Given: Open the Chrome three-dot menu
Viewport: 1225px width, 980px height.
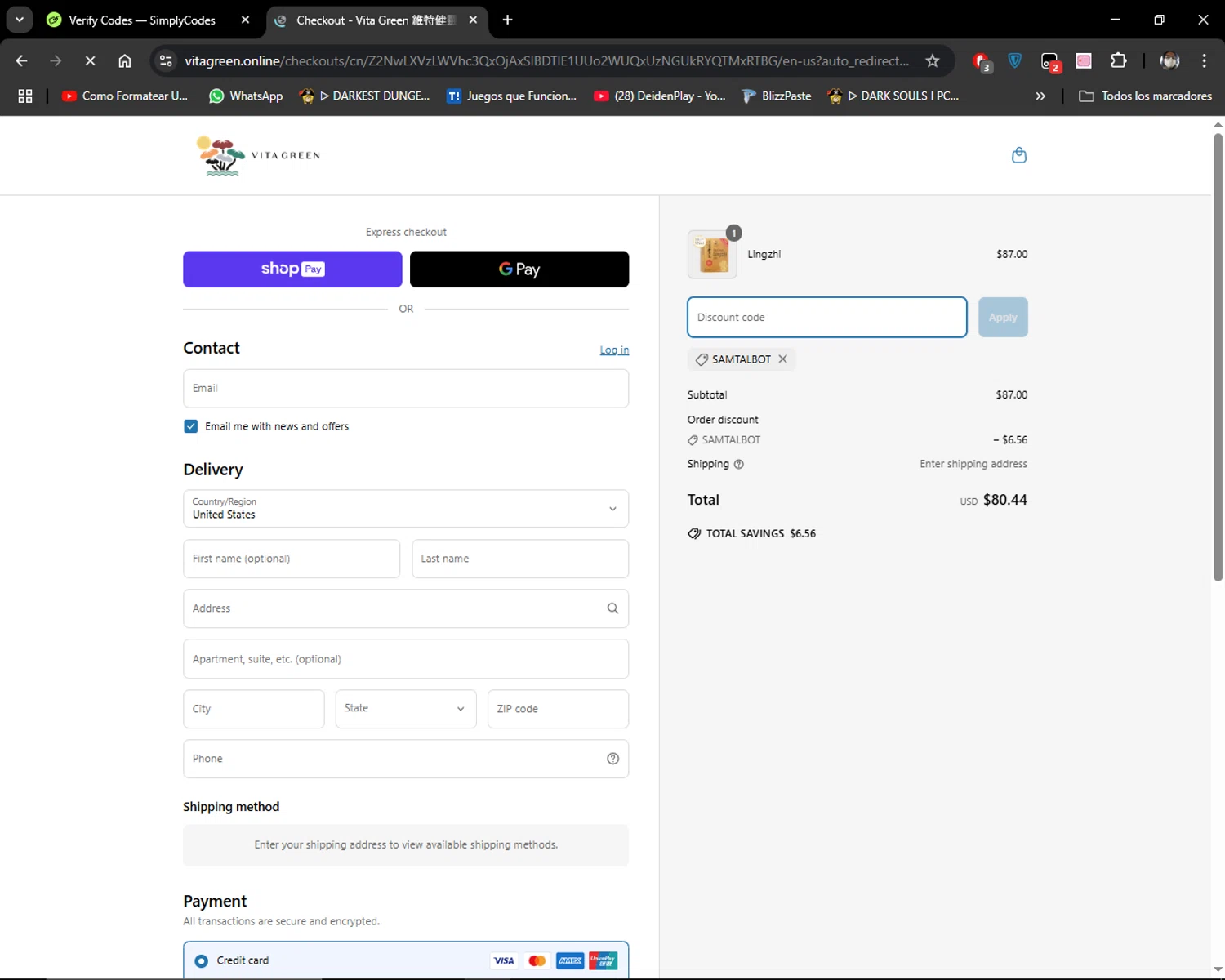Looking at the screenshot, I should (1204, 60).
